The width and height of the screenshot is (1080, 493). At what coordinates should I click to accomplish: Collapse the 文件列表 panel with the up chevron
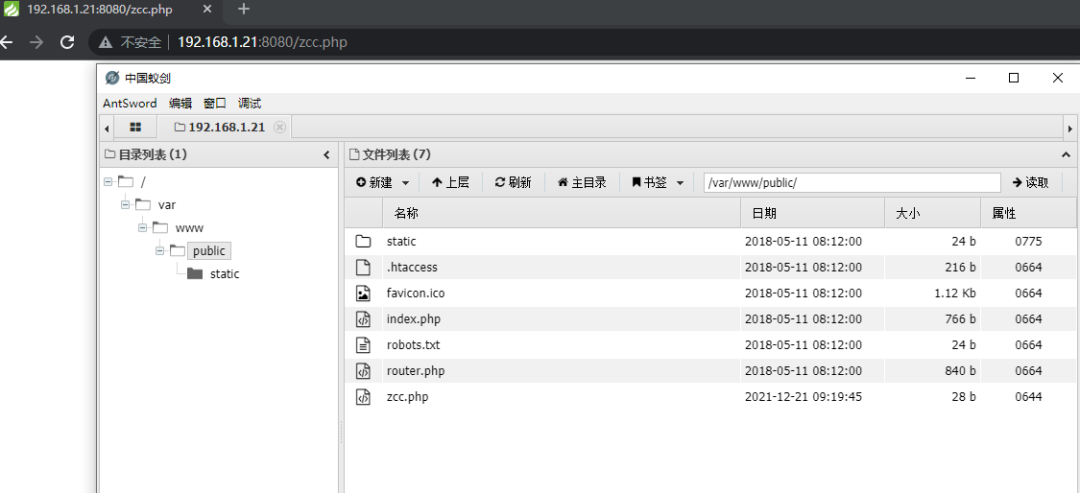coord(1066,155)
